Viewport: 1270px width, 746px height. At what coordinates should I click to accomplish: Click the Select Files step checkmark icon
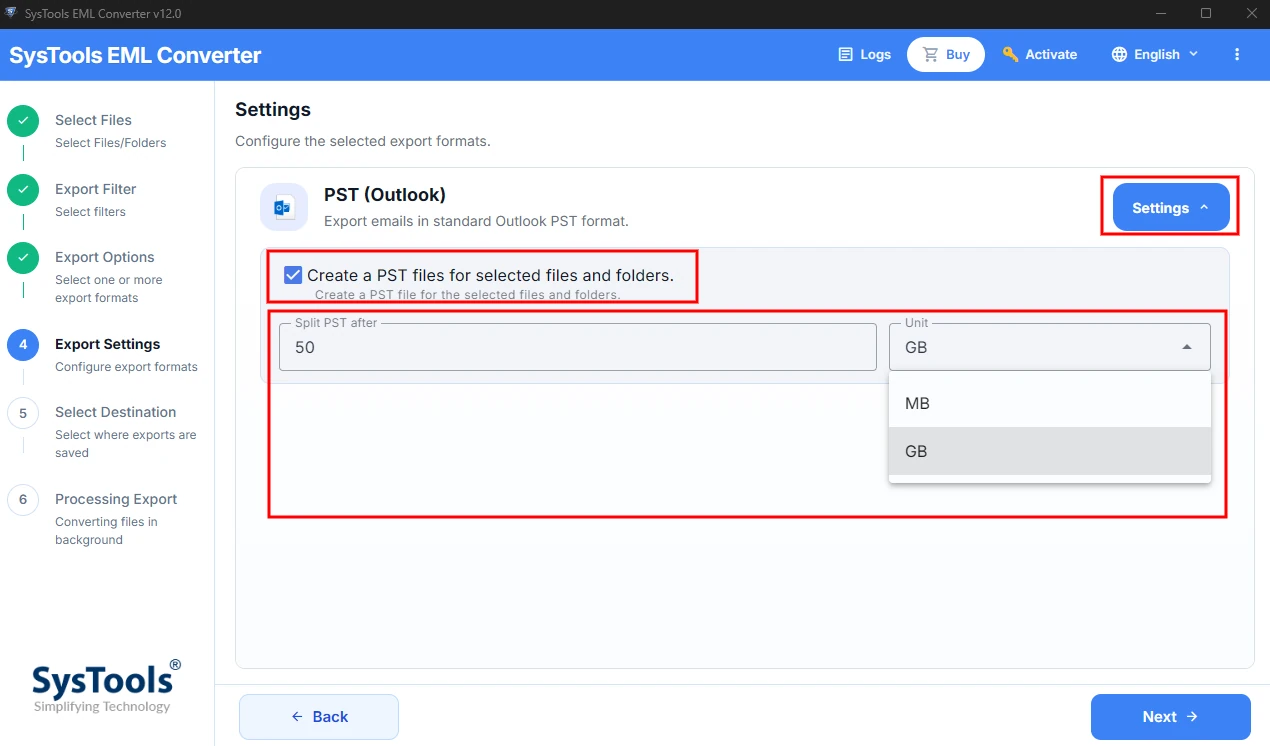(23, 121)
